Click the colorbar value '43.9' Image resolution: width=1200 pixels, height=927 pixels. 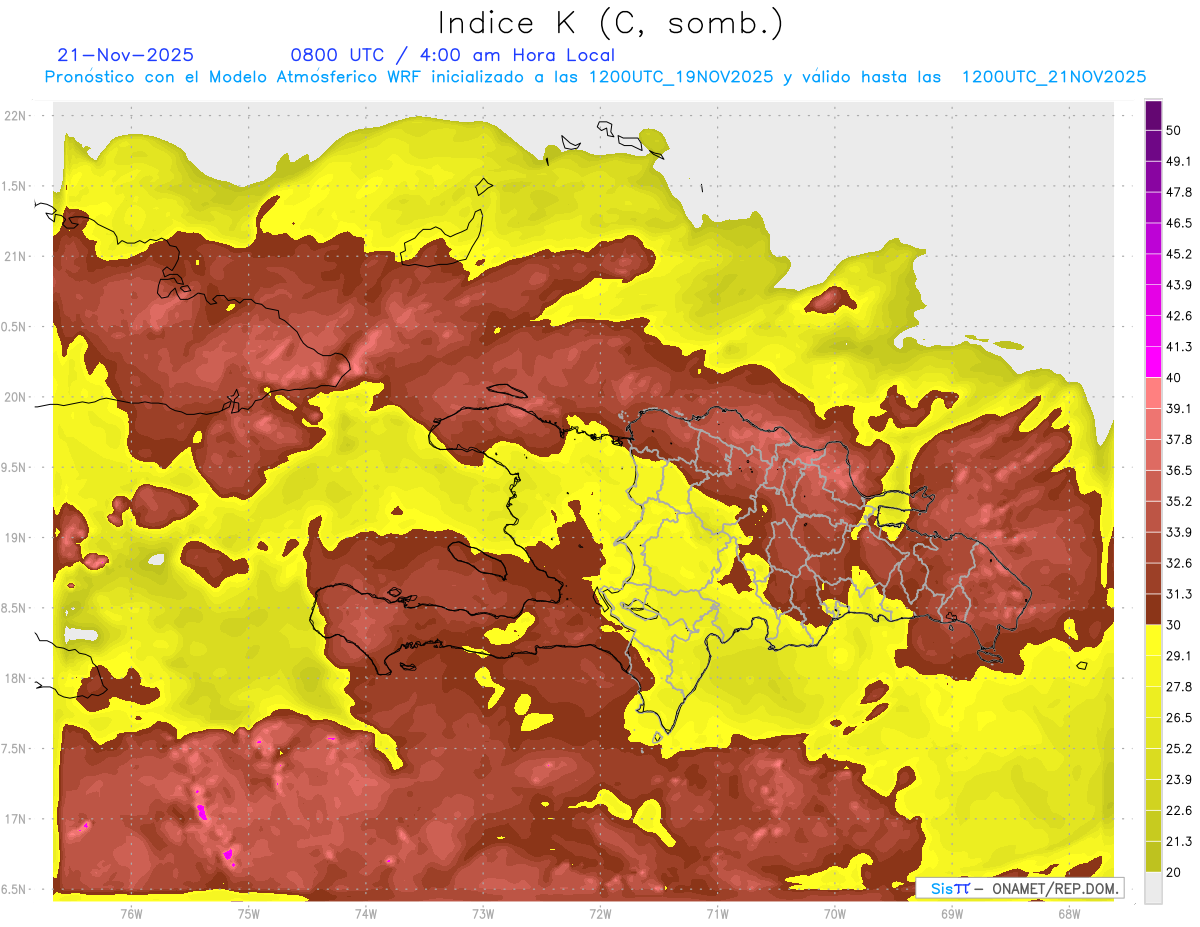[1179, 285]
